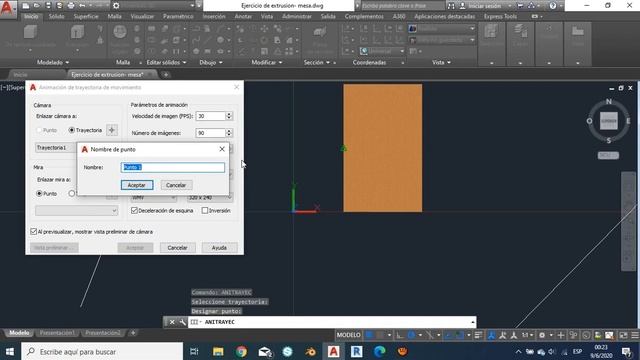Click the MODELO button in status bar
The height and width of the screenshot is (360, 640).
pos(348,335)
